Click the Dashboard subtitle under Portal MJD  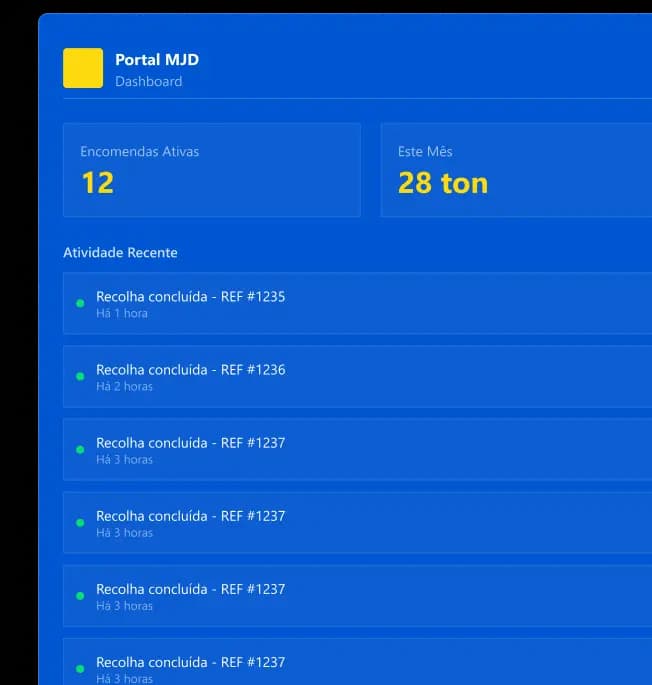149,82
